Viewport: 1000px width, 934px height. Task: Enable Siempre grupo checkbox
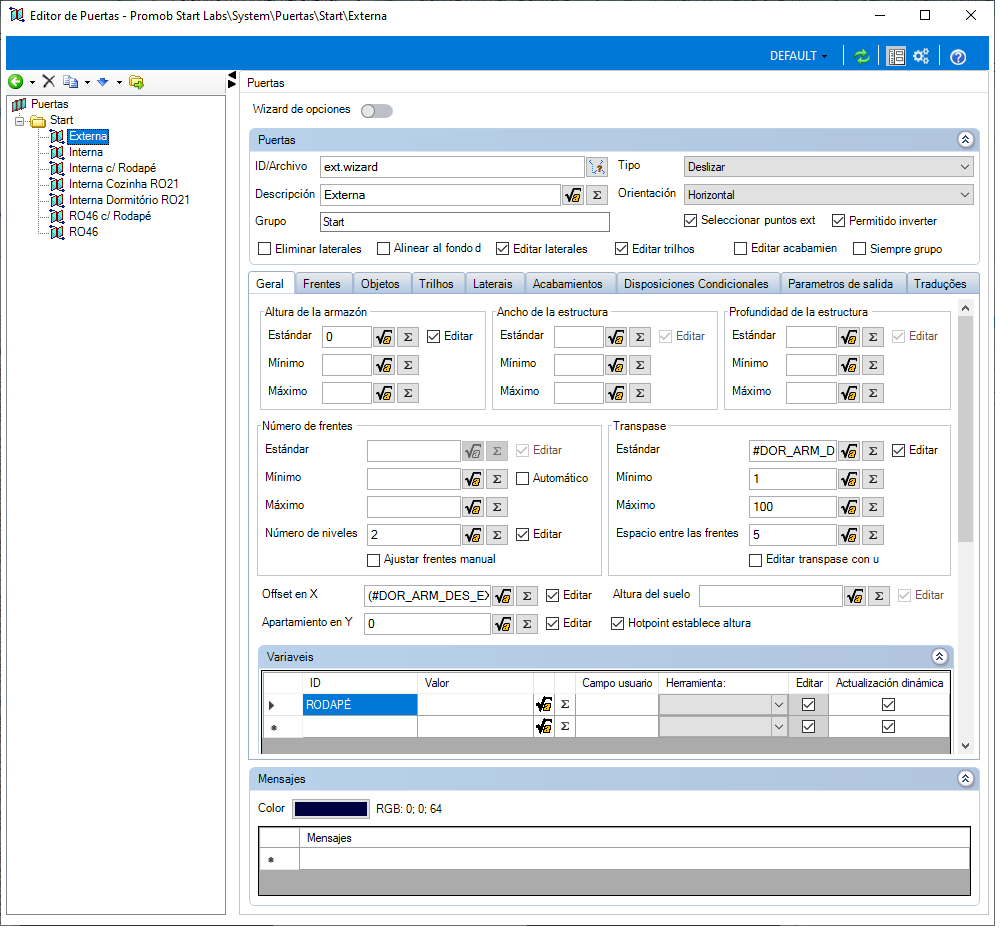[860, 249]
